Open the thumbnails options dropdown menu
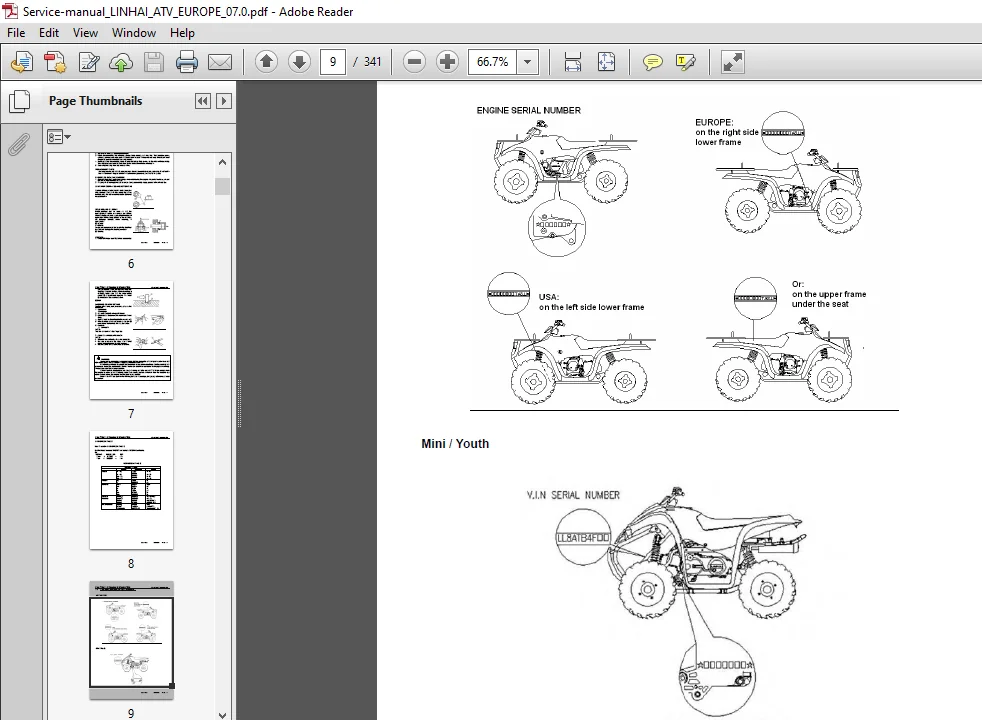This screenshot has width=982, height=720. [x=59, y=136]
